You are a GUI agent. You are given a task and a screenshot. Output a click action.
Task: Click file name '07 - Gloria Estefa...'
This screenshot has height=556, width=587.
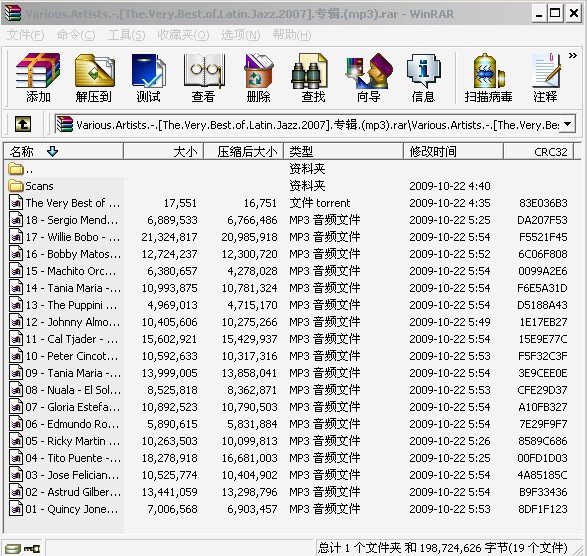(x=73, y=407)
